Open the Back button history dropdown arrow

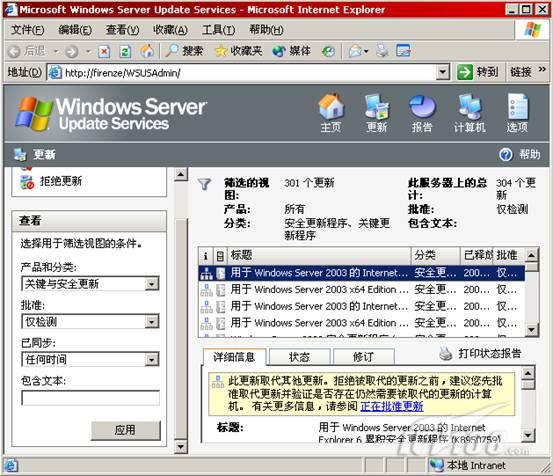point(56,52)
